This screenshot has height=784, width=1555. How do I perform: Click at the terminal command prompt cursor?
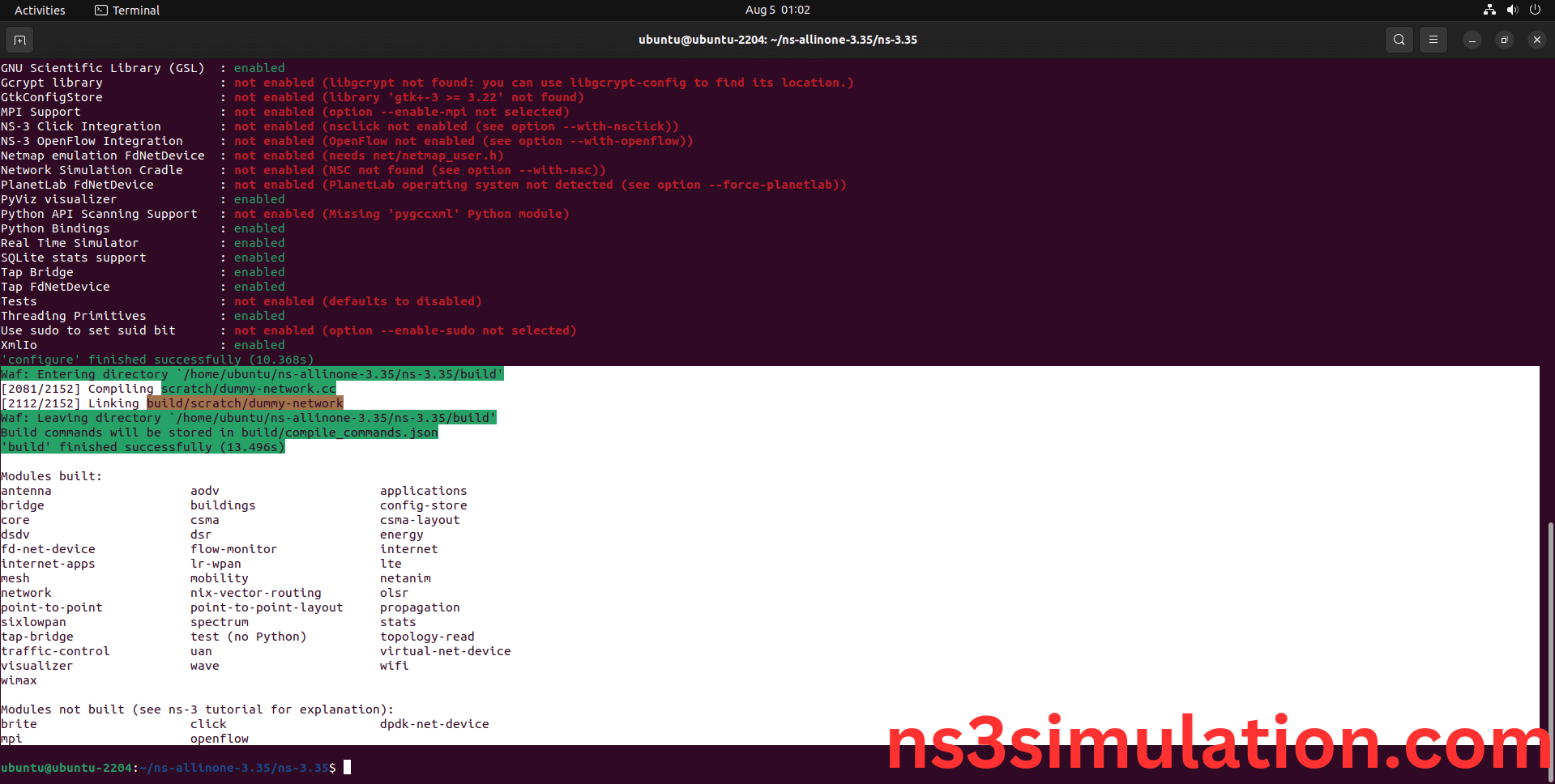click(x=348, y=767)
